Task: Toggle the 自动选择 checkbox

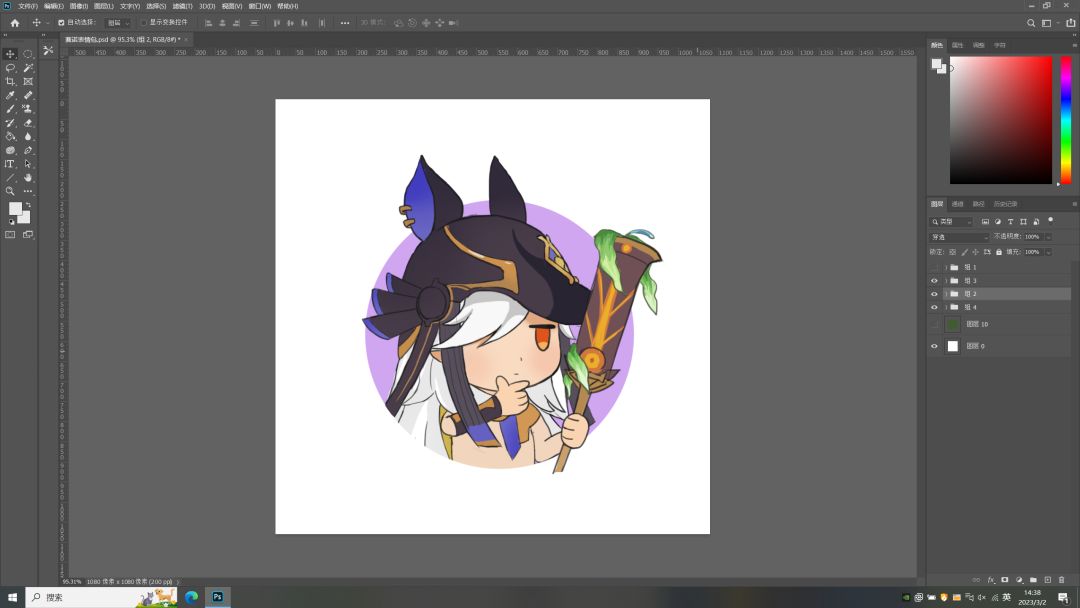Action: 61,23
